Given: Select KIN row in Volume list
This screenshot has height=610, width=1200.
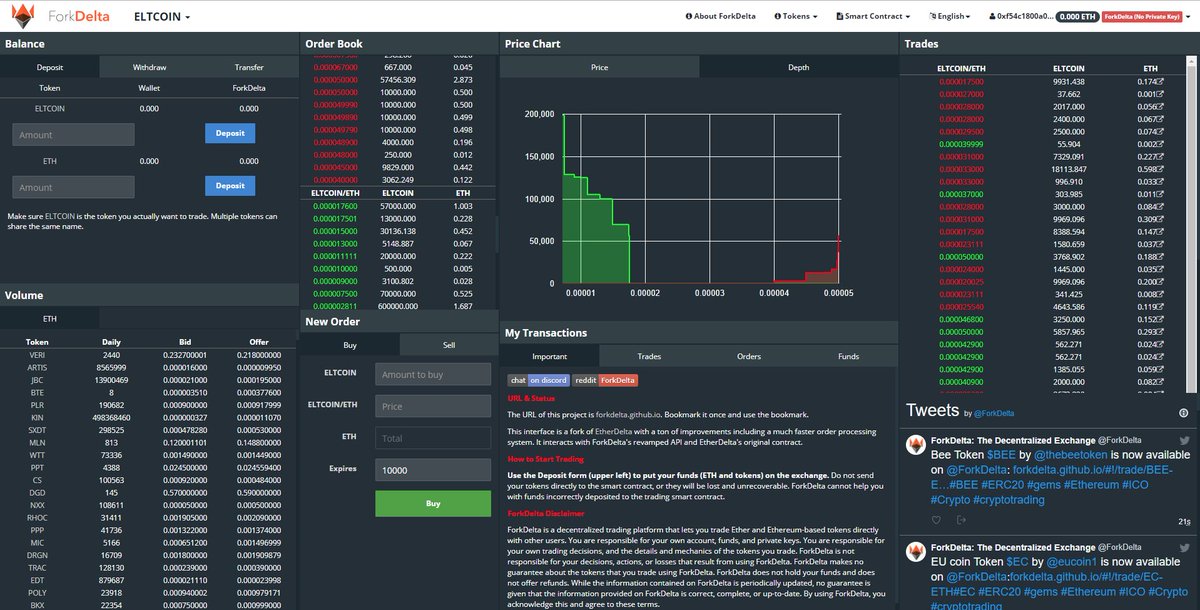Looking at the screenshot, I should [149, 417].
